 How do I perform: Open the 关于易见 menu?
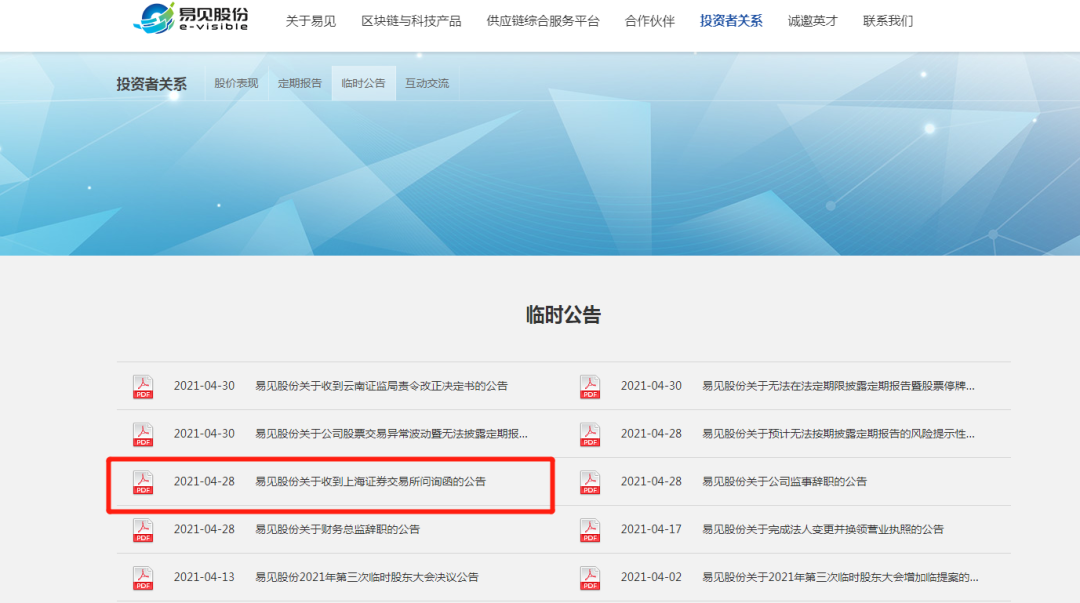pos(311,21)
